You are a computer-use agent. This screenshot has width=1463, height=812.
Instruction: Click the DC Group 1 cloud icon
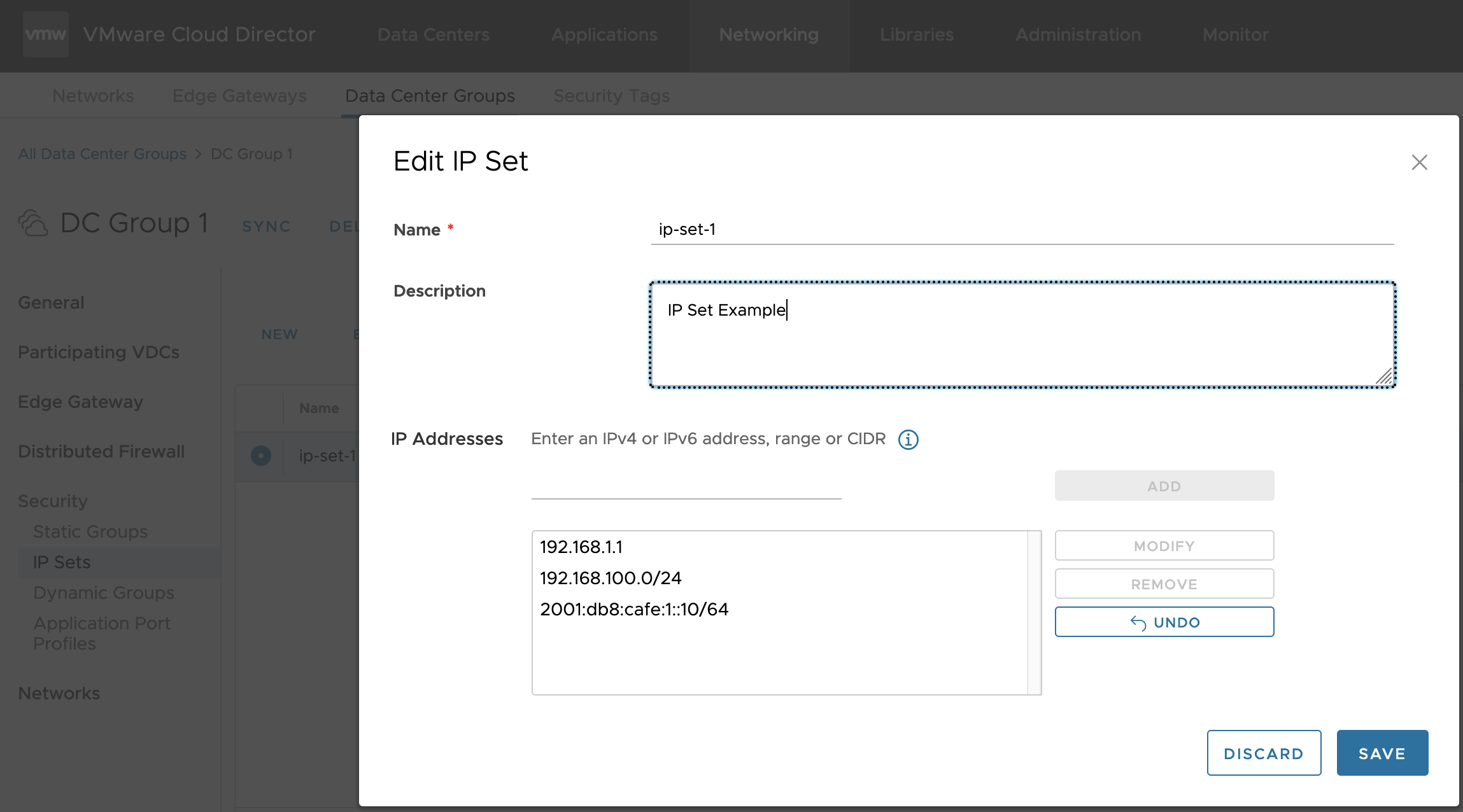point(33,223)
